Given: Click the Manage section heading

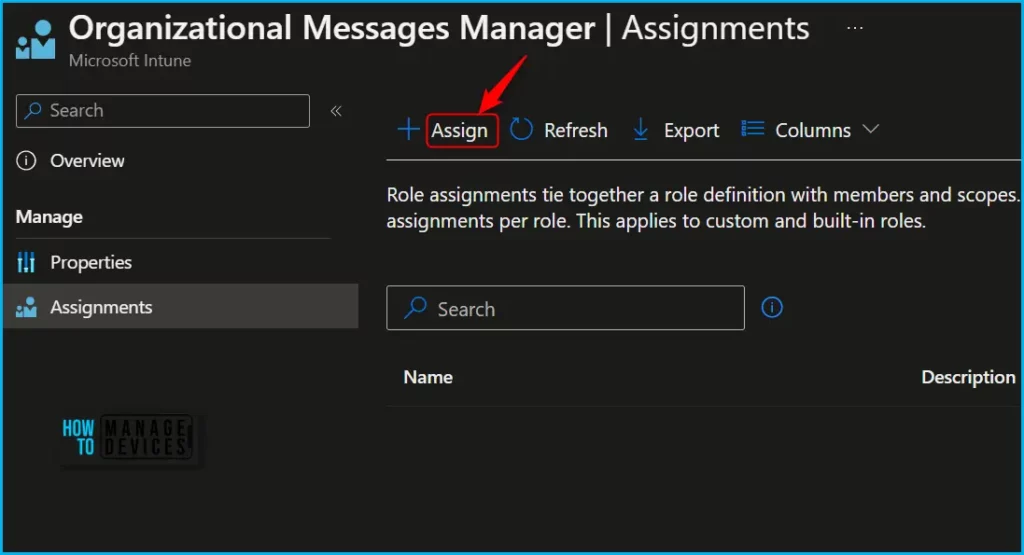Looking at the screenshot, I should [49, 217].
